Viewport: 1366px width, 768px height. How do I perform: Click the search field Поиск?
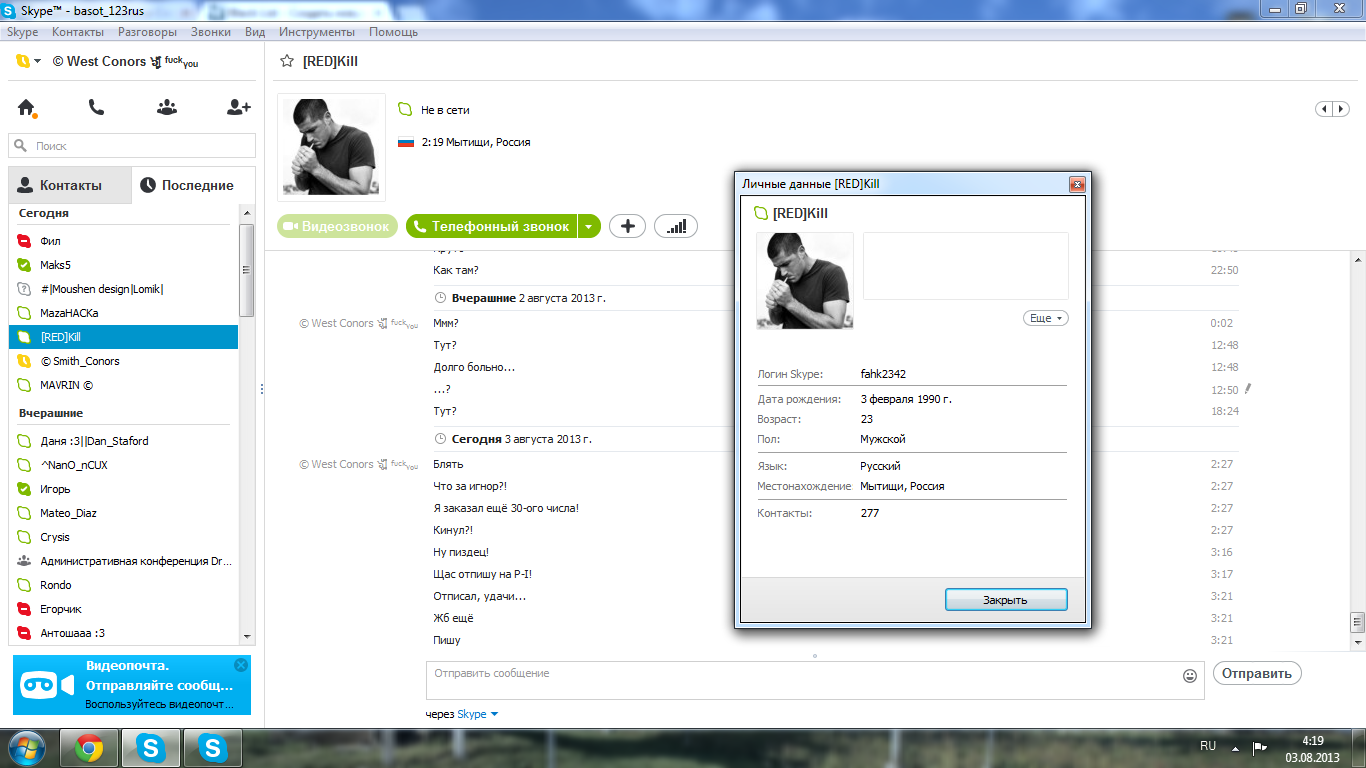pos(132,146)
